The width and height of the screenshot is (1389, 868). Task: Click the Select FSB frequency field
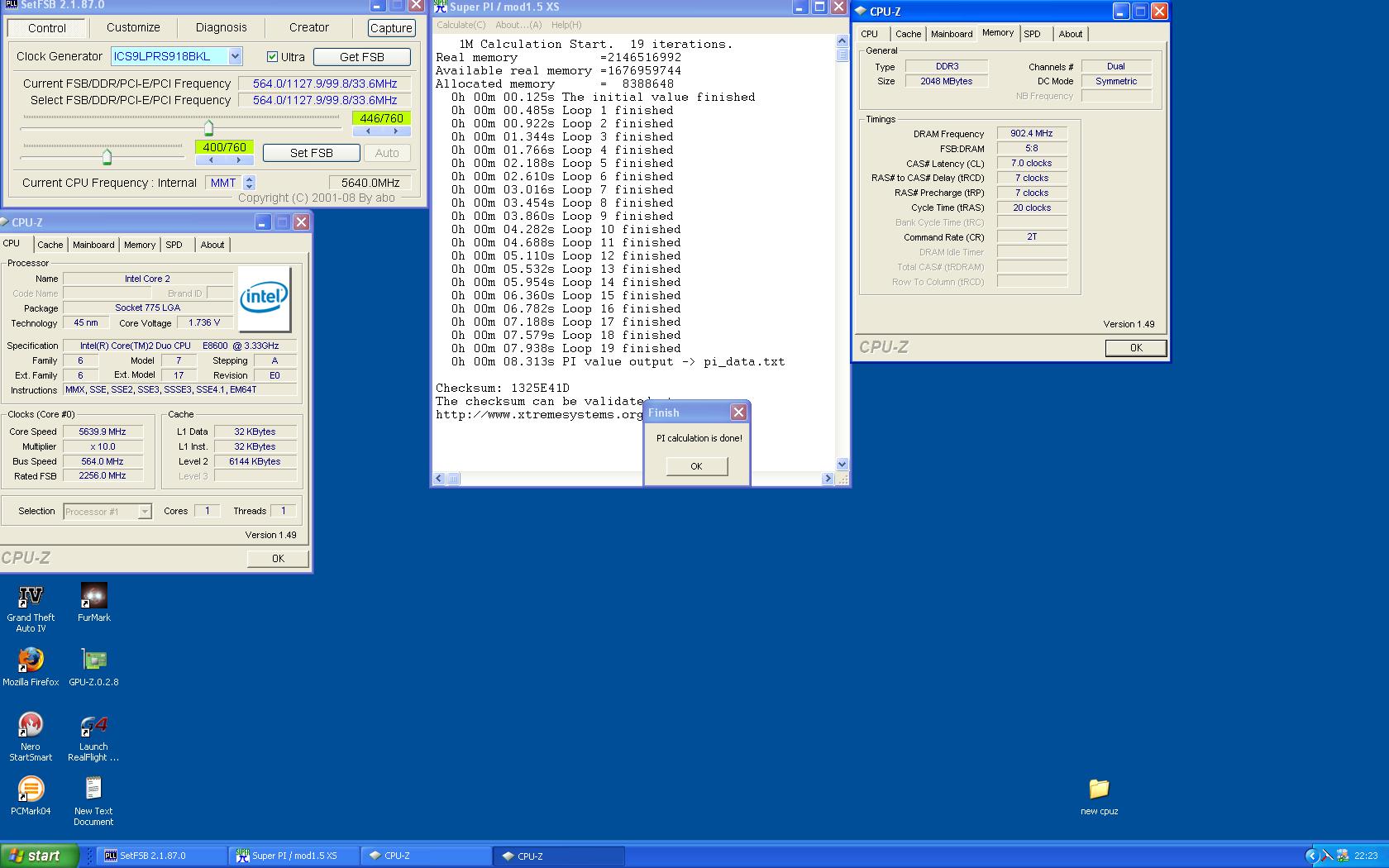click(x=325, y=100)
